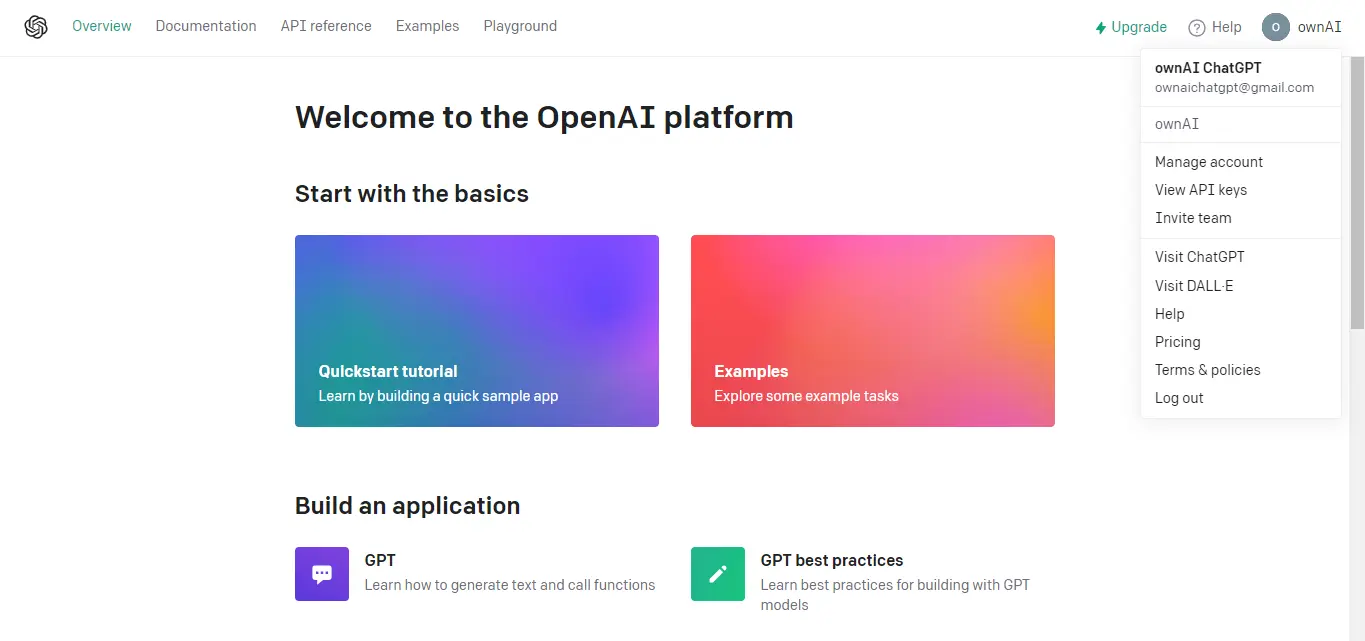The image size is (1365, 641).
Task: Click the ownAI user avatar circle
Action: coord(1276,27)
